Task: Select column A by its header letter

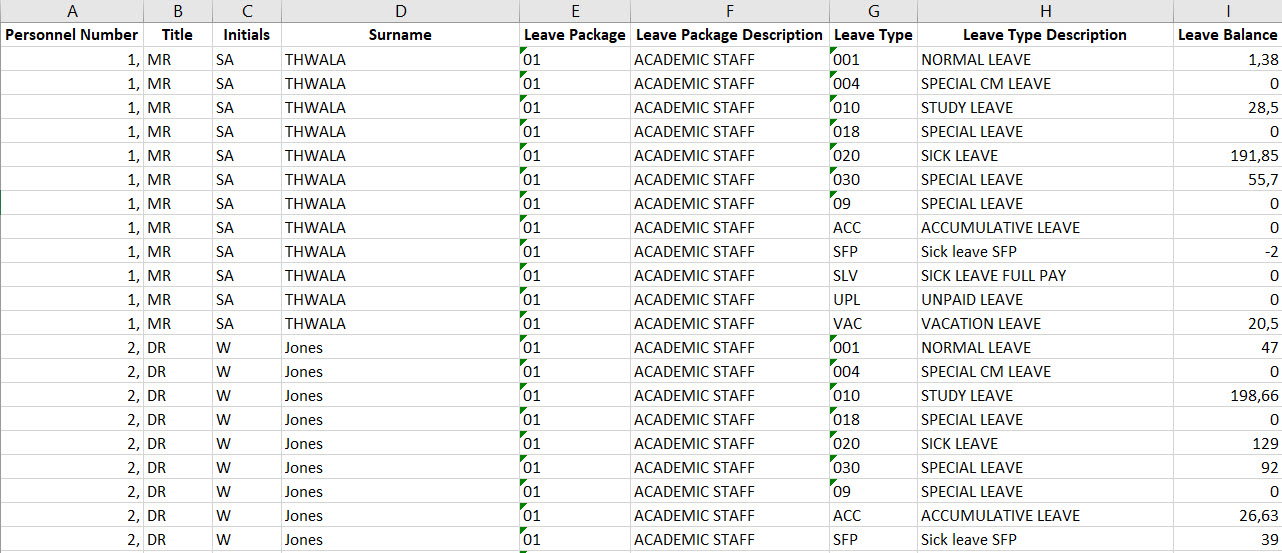Action: click(x=71, y=11)
